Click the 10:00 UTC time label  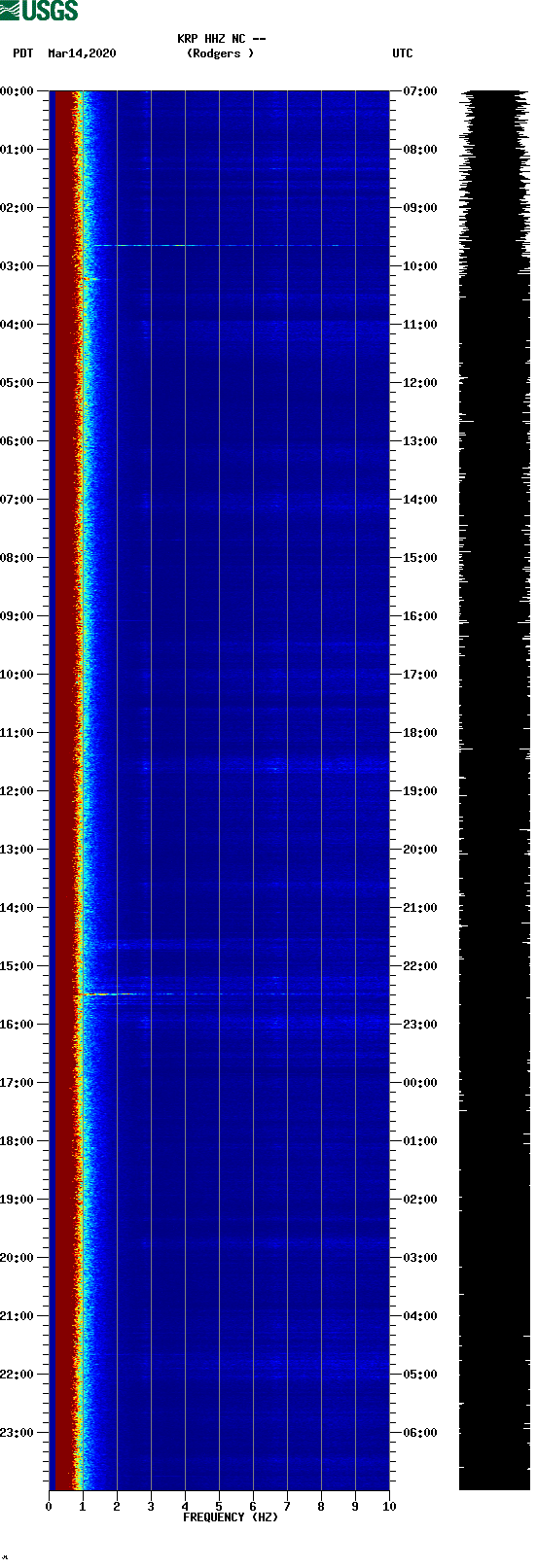[x=420, y=266]
